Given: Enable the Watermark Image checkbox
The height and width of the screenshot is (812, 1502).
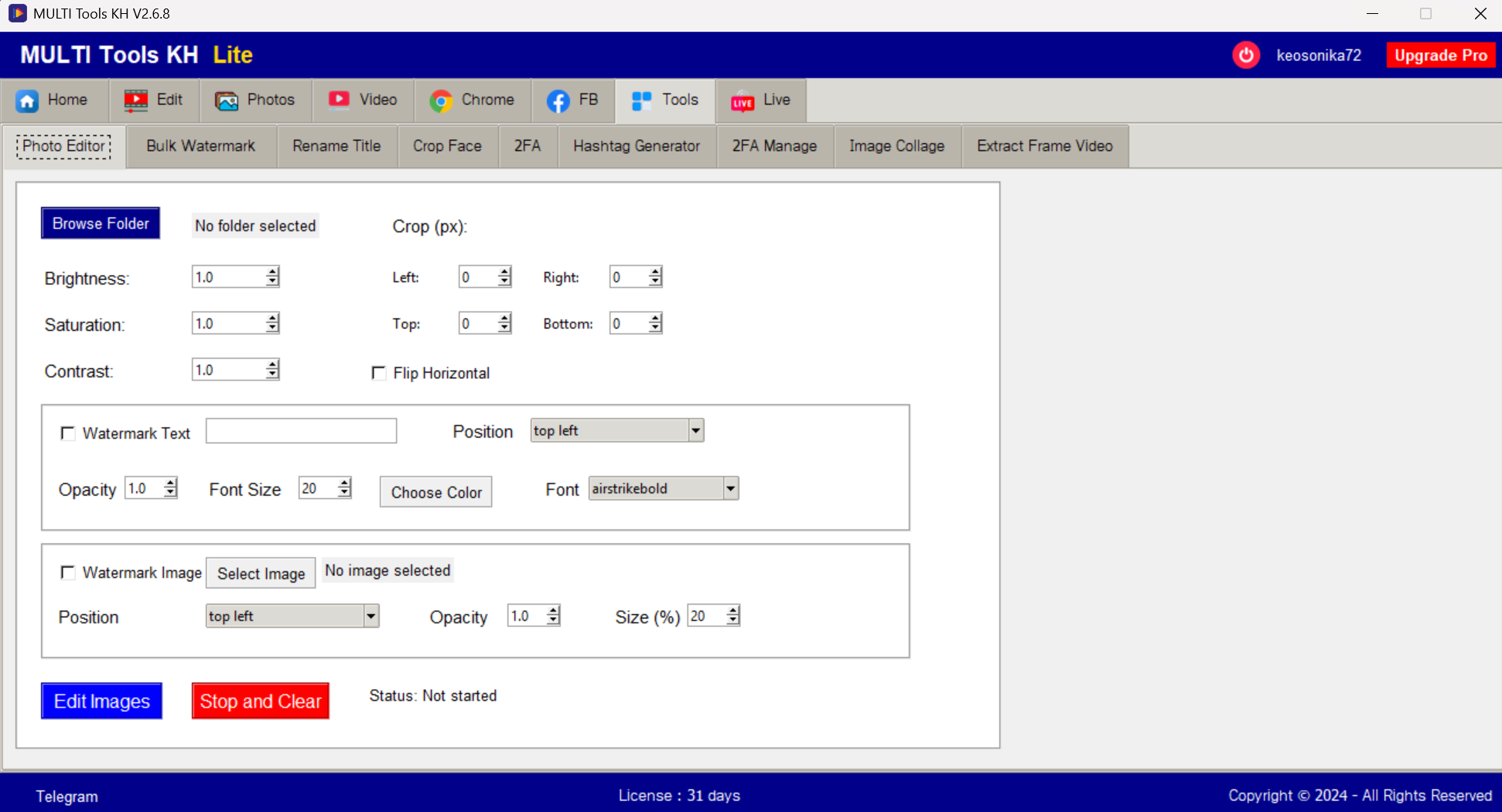Looking at the screenshot, I should coord(68,572).
